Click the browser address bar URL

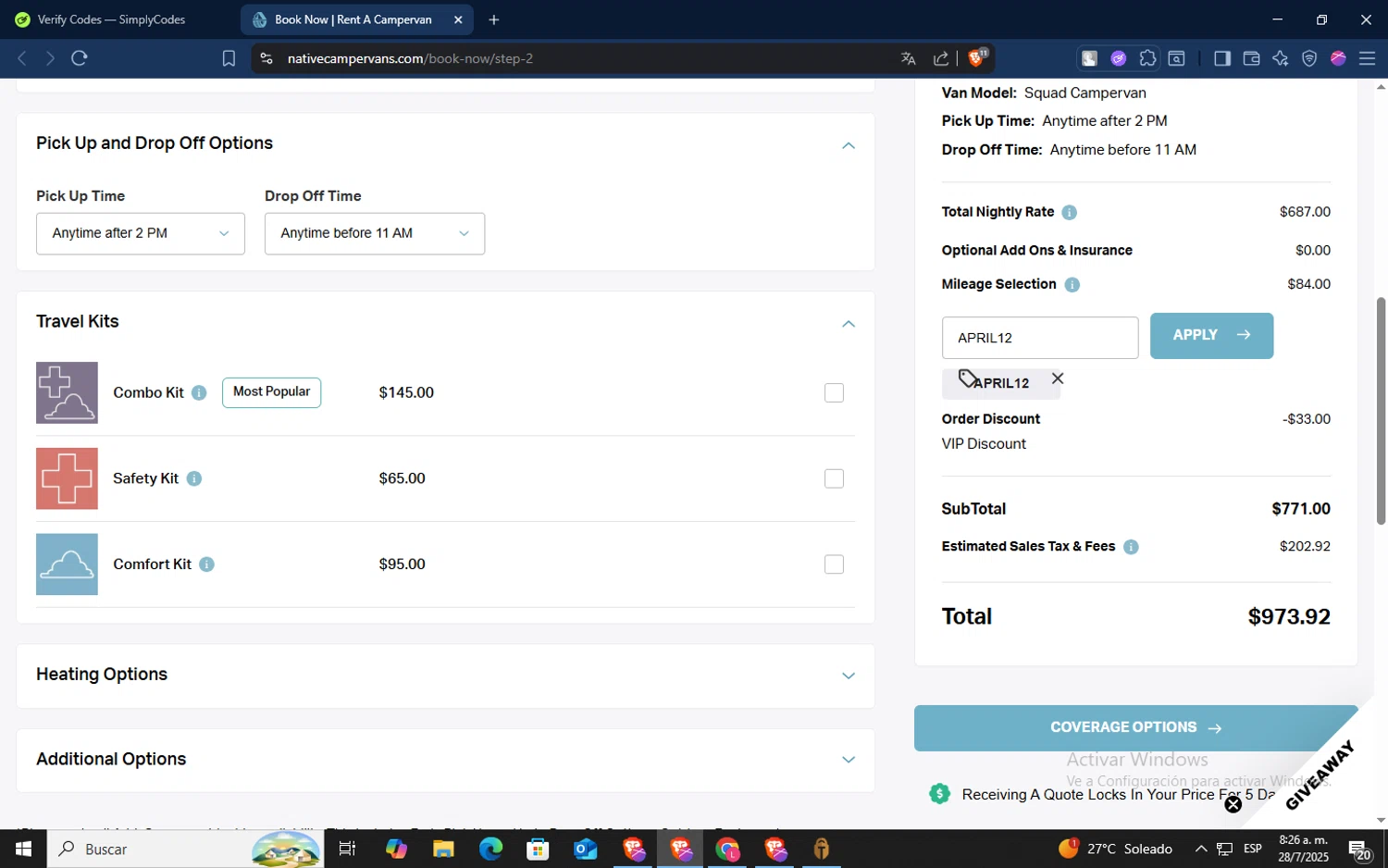pyautogui.click(x=410, y=58)
